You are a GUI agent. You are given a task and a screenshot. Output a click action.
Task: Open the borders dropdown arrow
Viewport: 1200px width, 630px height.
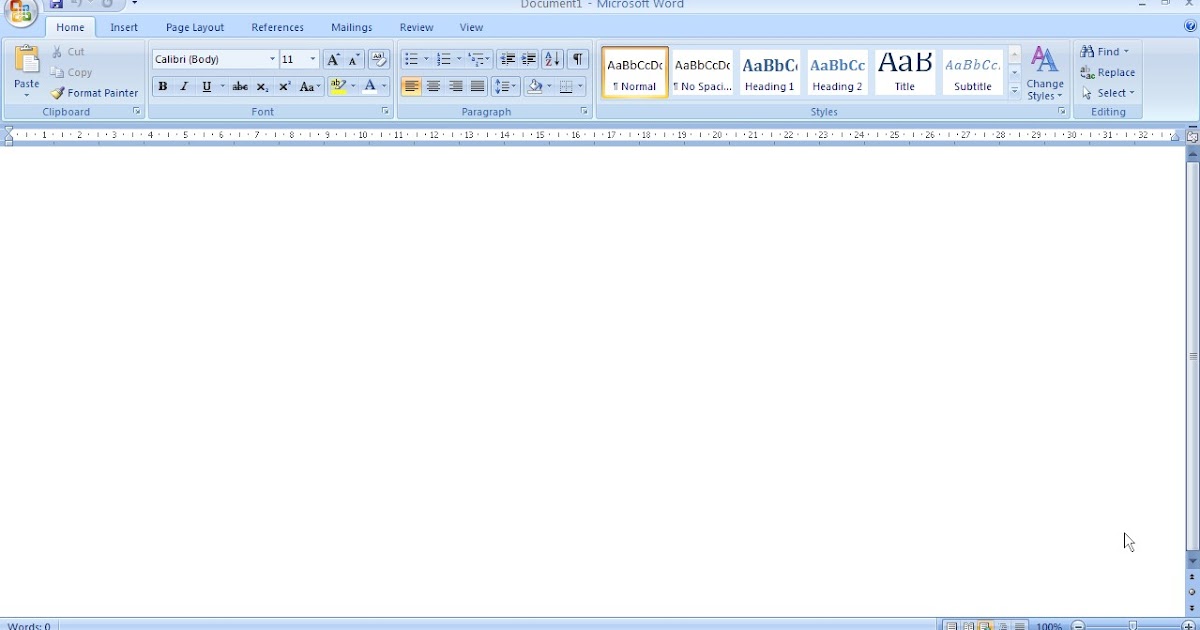(x=580, y=87)
